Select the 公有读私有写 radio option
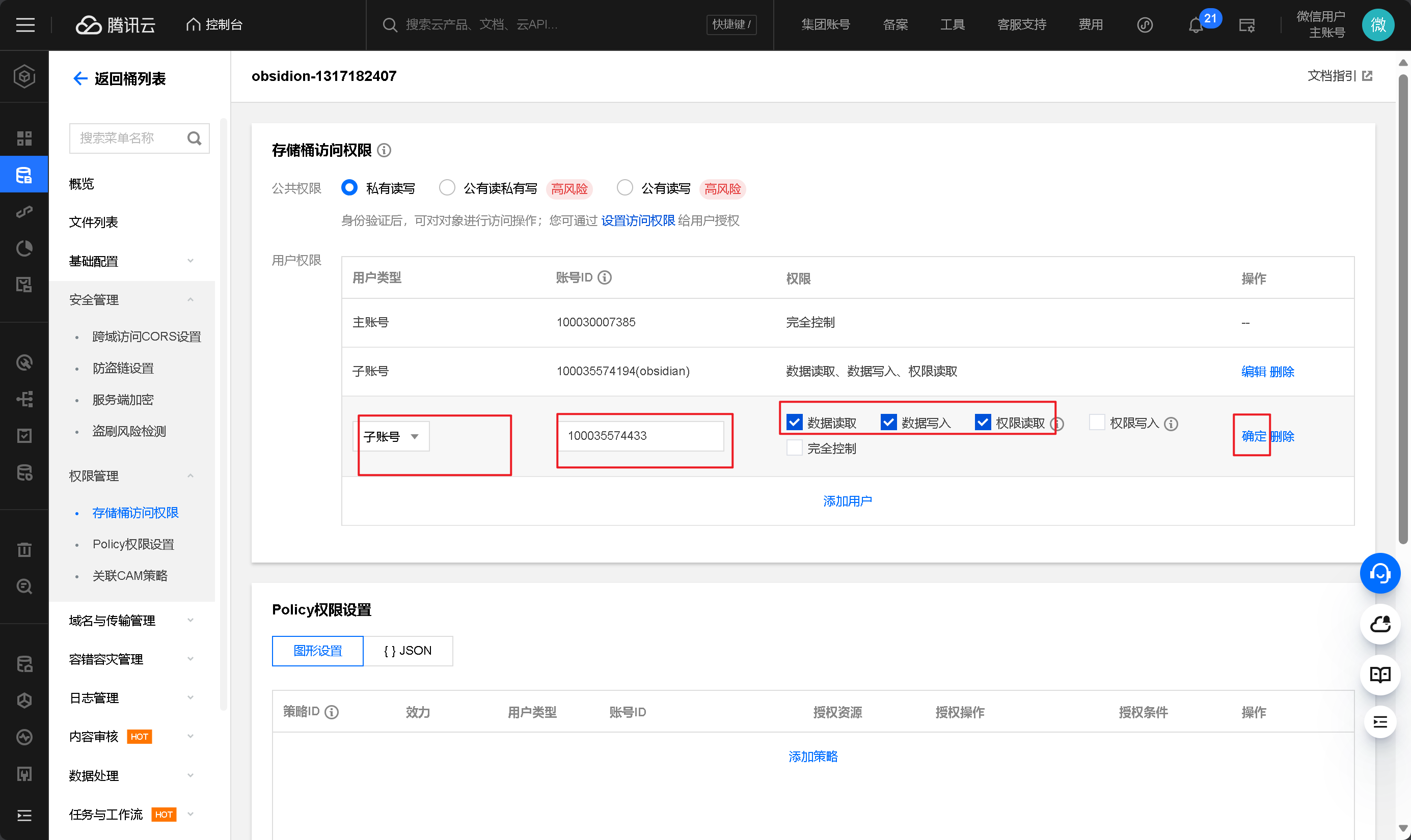The width and height of the screenshot is (1411, 840). tap(447, 188)
